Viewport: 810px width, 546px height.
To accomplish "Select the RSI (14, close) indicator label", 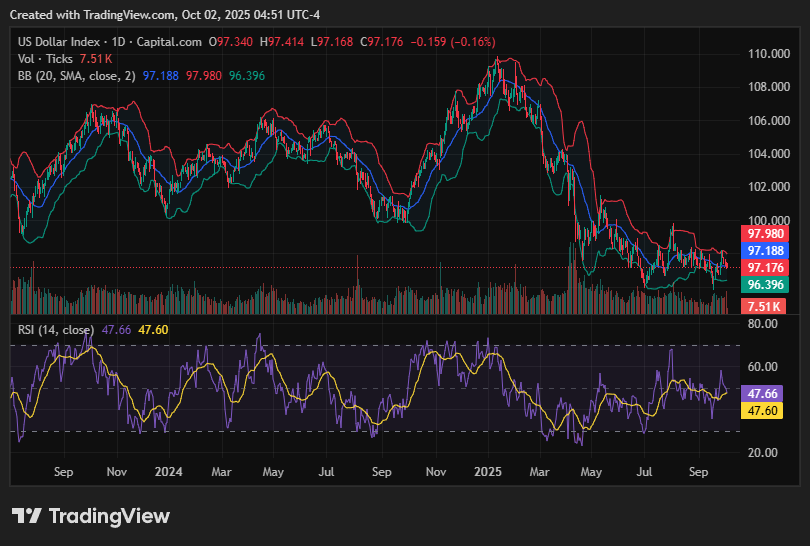I will pyautogui.click(x=57, y=330).
